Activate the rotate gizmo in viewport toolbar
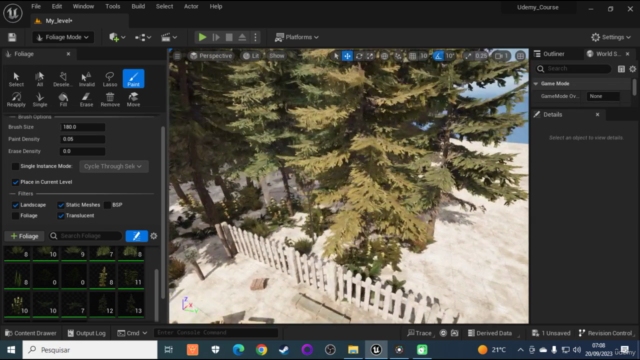The image size is (640, 360). [359, 56]
